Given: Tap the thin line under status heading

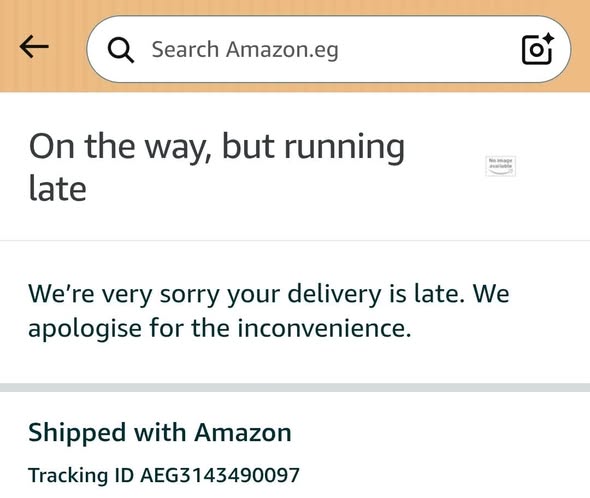Looking at the screenshot, I should coord(295,240).
